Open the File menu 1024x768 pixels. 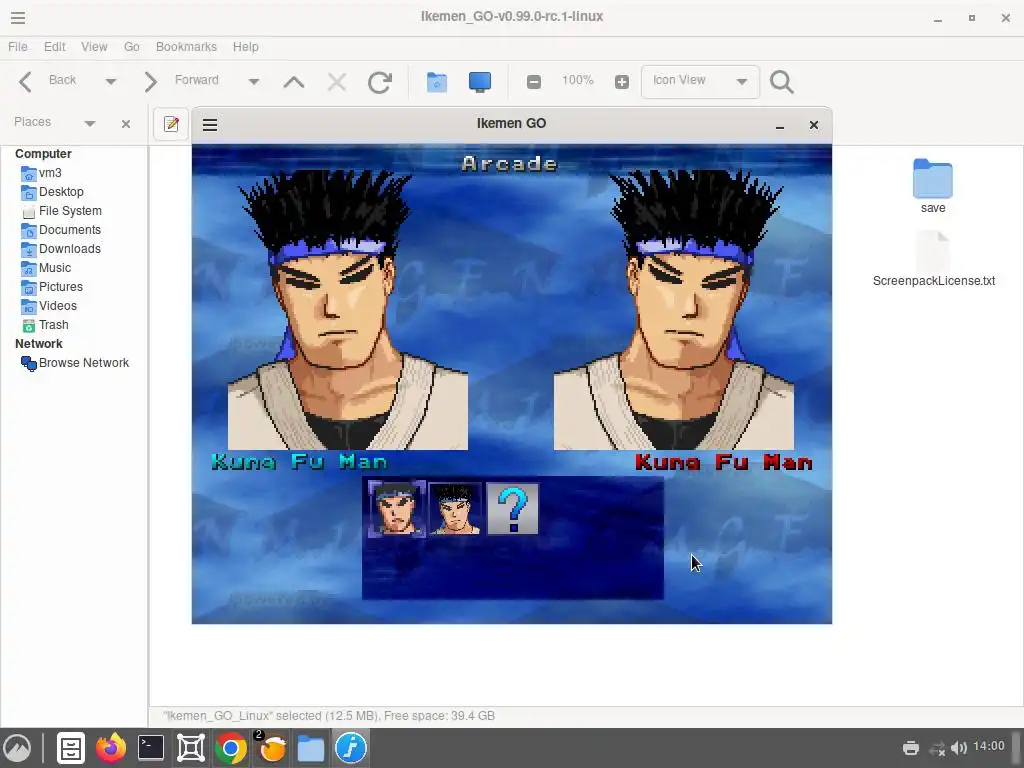(x=18, y=47)
